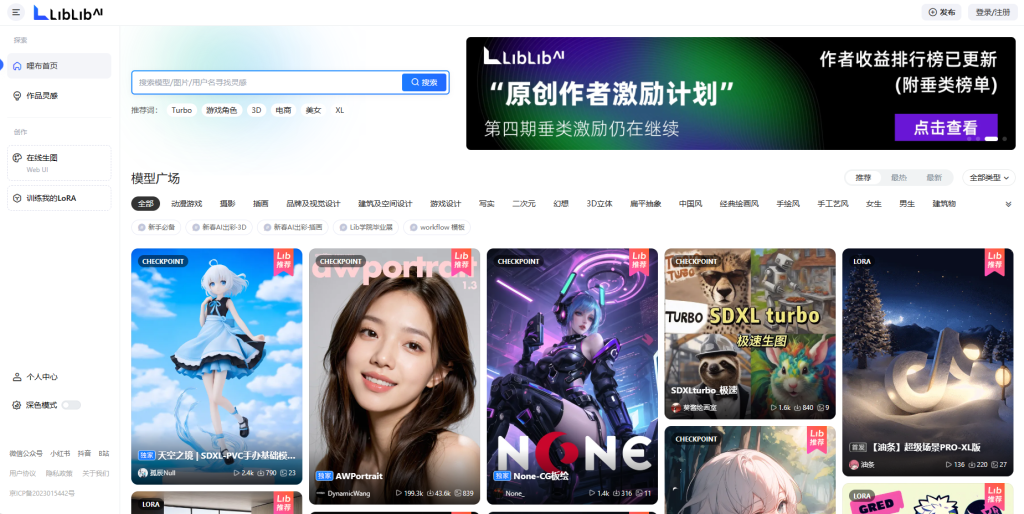Open the 【油条】超级场景PRO-XL版 model card
The width and height of the screenshot is (1024, 514).
927,362
